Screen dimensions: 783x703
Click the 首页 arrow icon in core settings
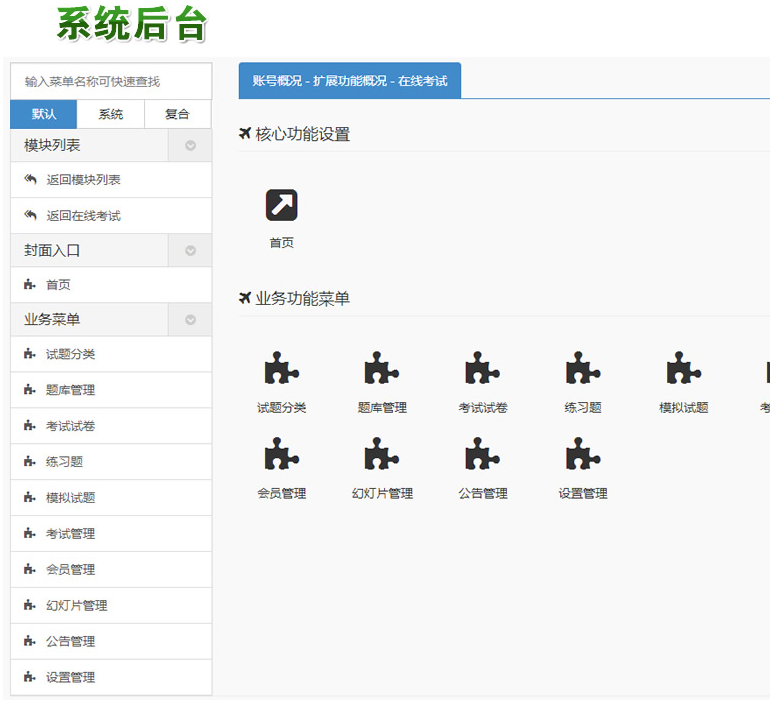(281, 205)
